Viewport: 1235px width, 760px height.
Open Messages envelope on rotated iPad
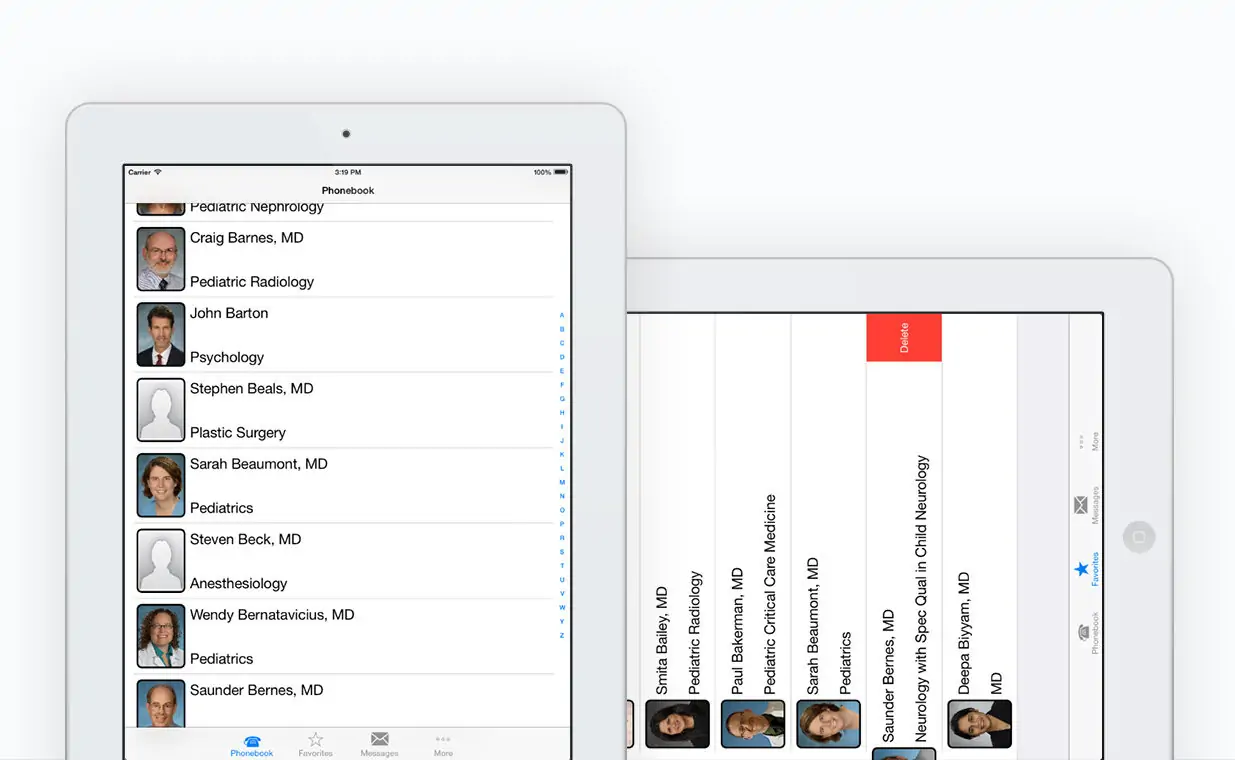point(1082,505)
